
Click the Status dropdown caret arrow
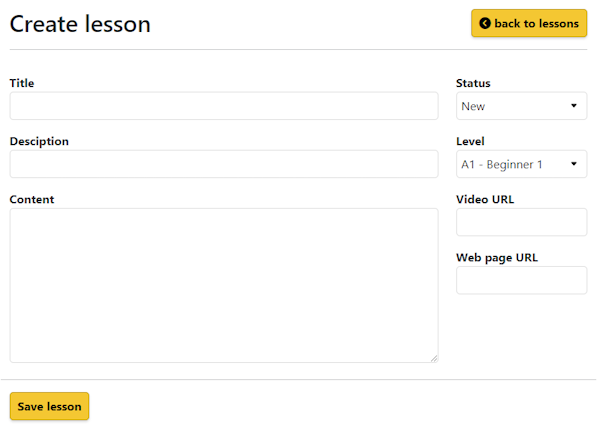click(x=574, y=106)
